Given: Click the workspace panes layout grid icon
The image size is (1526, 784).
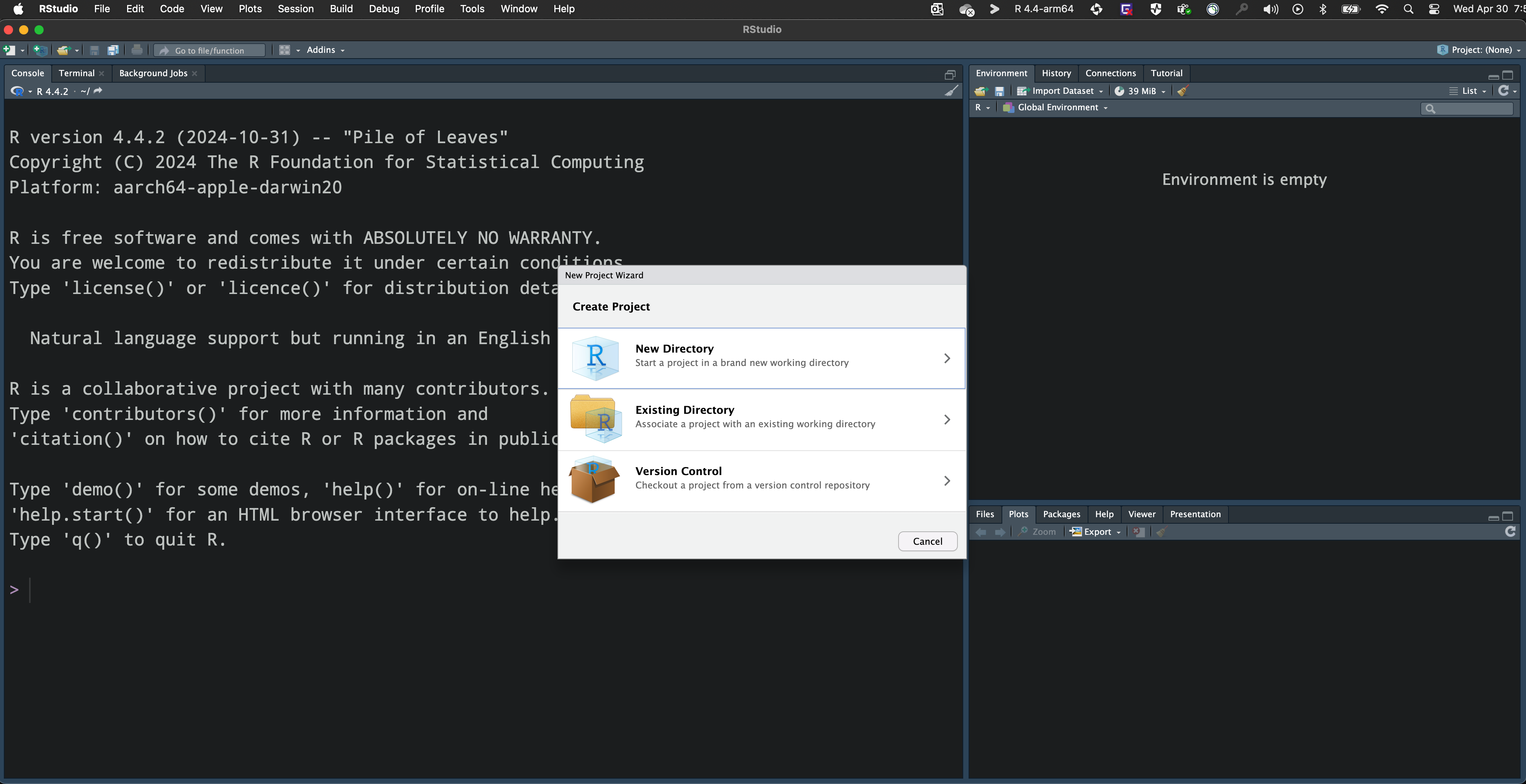Looking at the screenshot, I should pos(285,50).
